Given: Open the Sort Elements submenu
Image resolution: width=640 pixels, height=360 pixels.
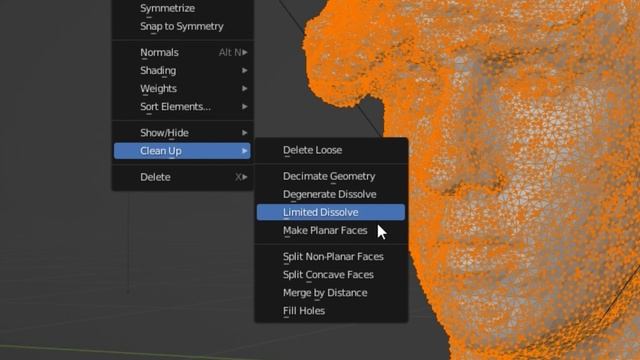Looking at the screenshot, I should coord(182,107).
